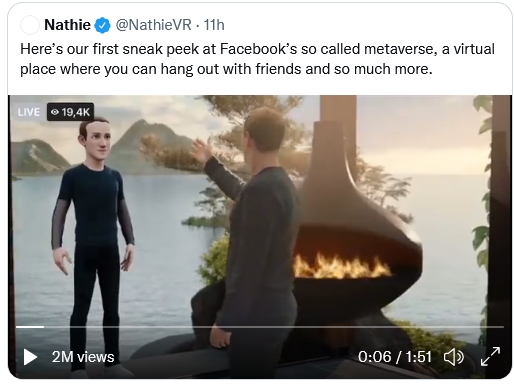Open the @NathieVR handle link

click(153, 25)
